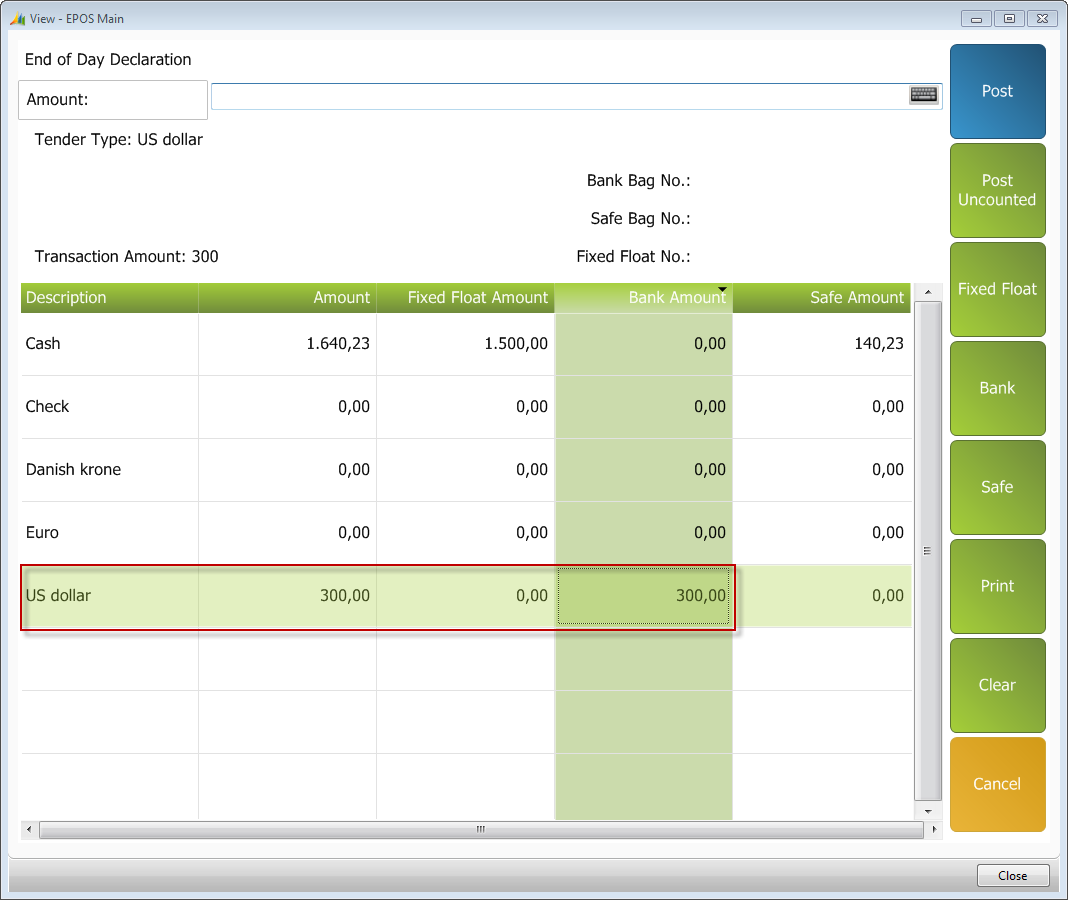The height and width of the screenshot is (900, 1068).
Task: Select the Cash tender row
Action: (109, 344)
